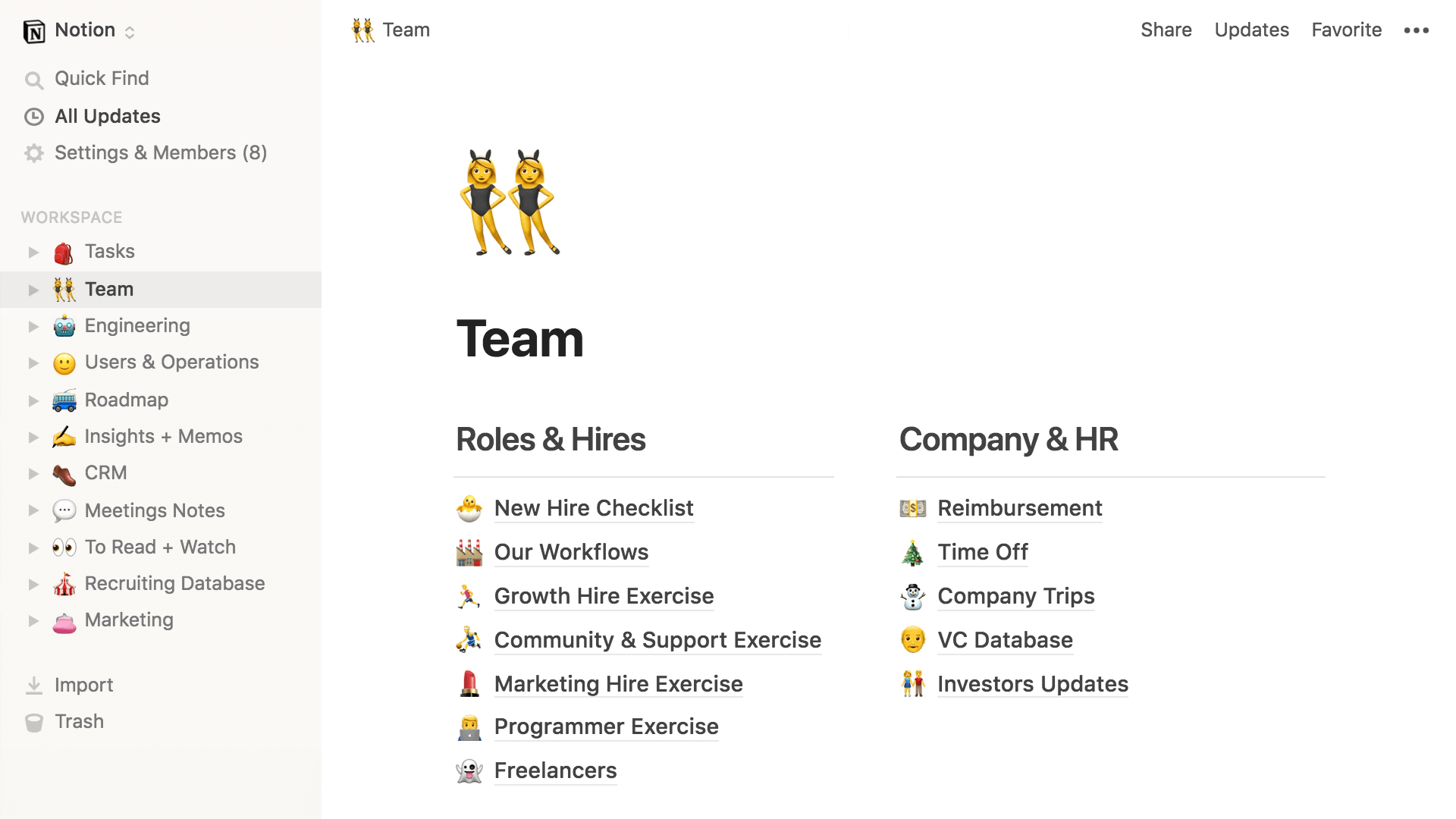Click the Engineering section icon
Viewport: 1456px width, 819px height.
coord(63,325)
